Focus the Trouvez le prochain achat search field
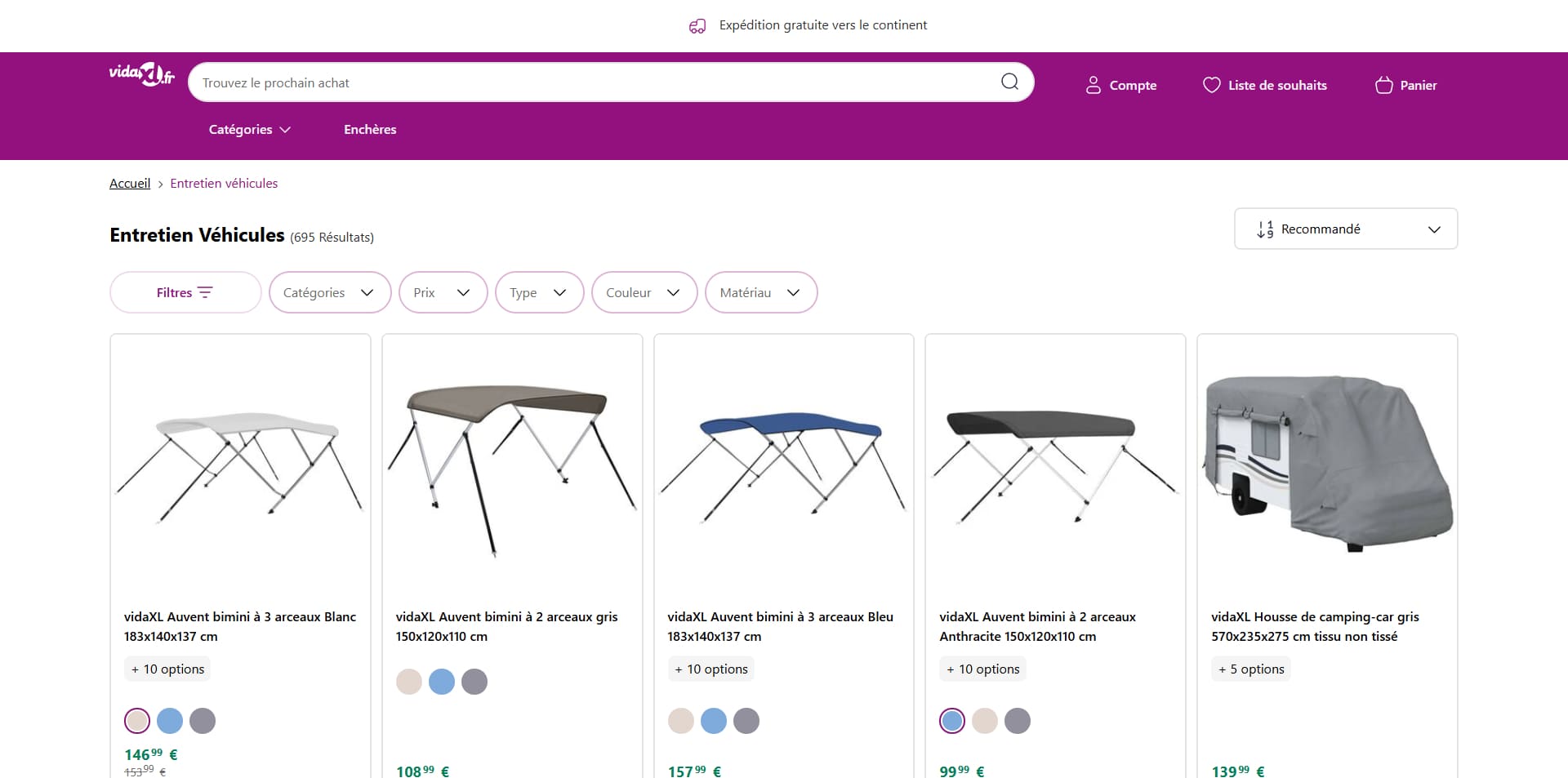This screenshot has width=1568, height=778. click(596, 82)
